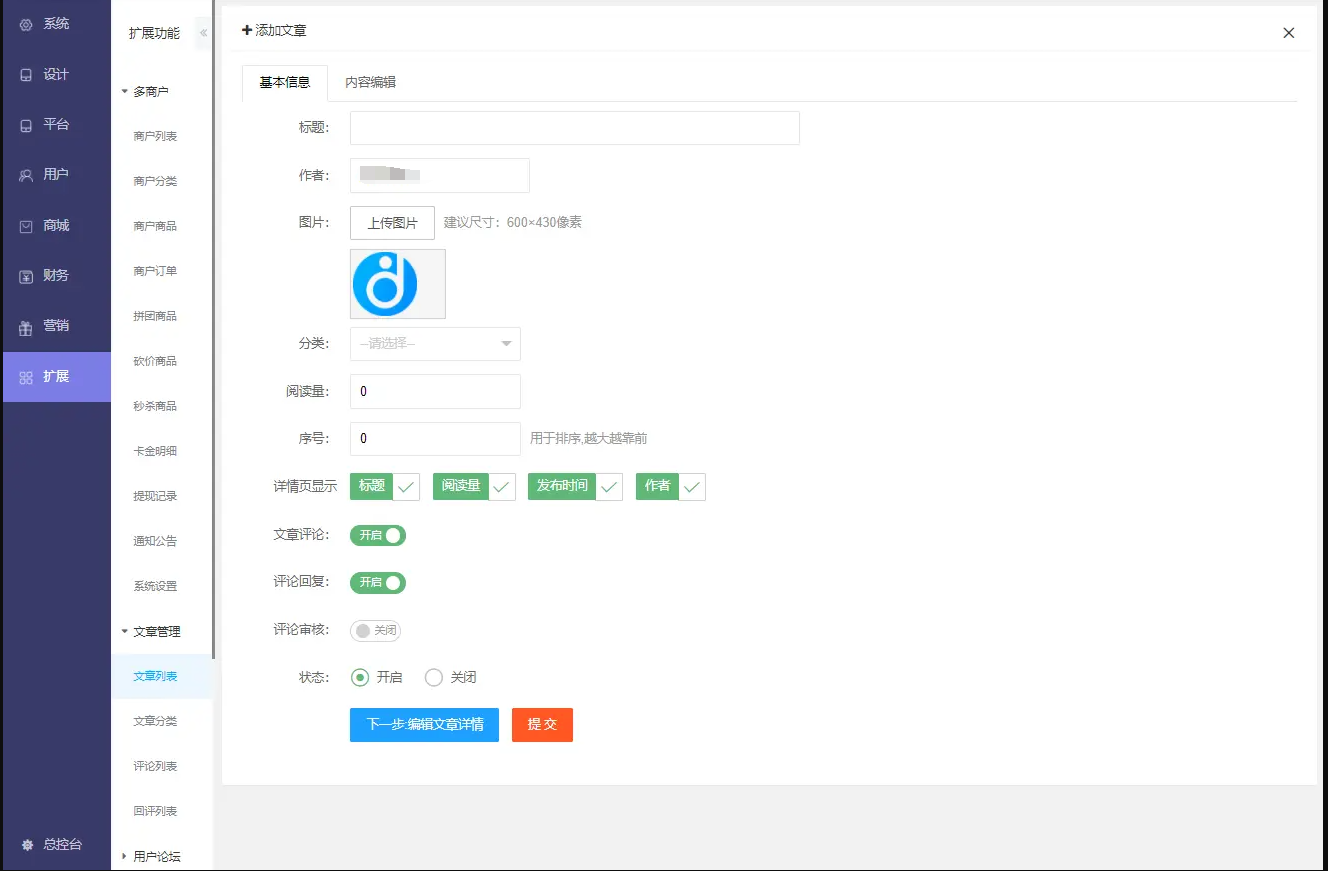Select the 设计 sidebar icon
The height and width of the screenshot is (871, 1328).
click(x=26, y=75)
